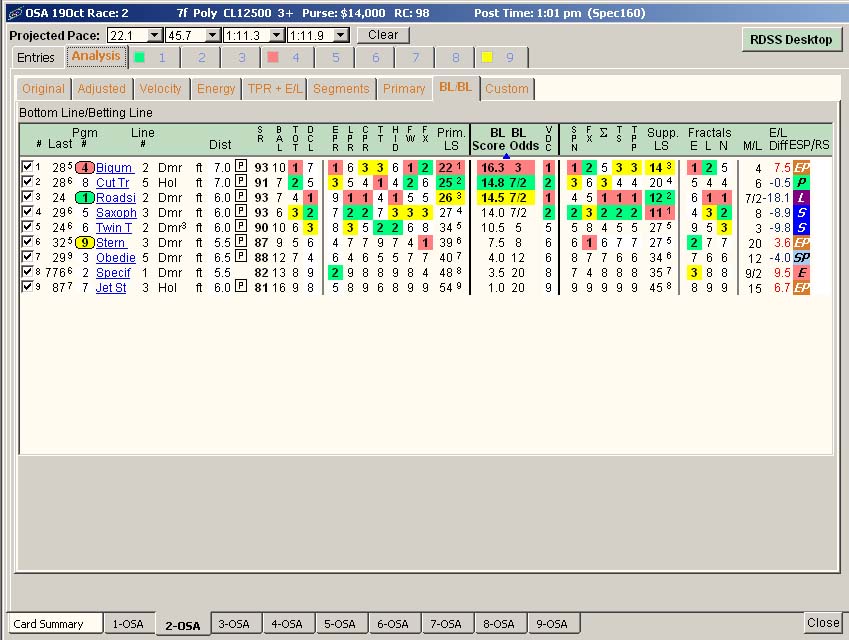Open the Saxoph horse link
Viewport: 849px width, 640px height.
tap(116, 213)
